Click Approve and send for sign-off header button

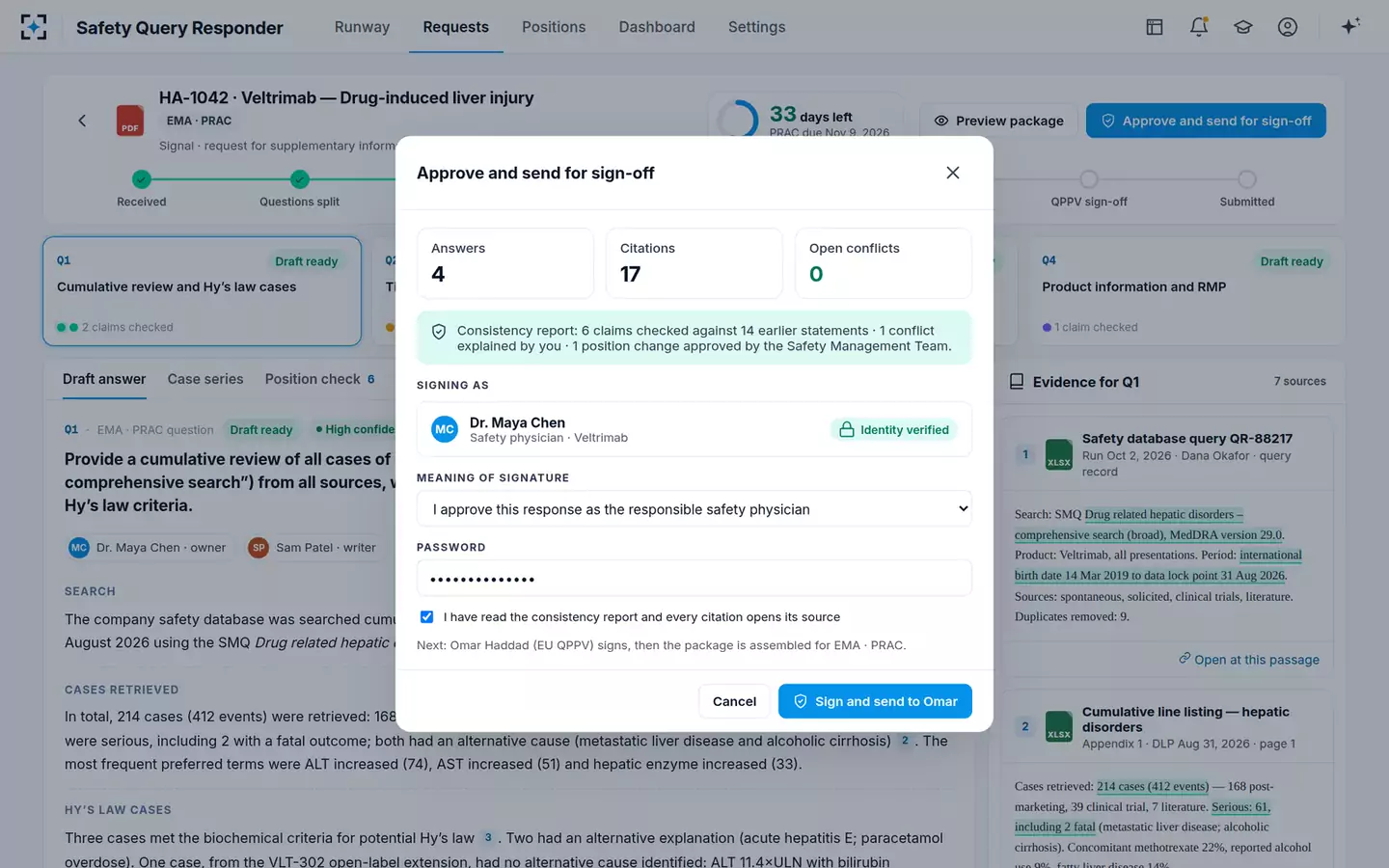(x=1206, y=121)
